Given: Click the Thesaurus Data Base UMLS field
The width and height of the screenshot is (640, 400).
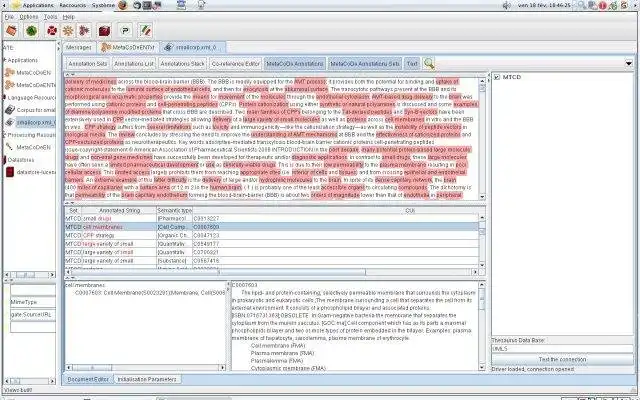Looking at the screenshot, I should click(562, 349).
